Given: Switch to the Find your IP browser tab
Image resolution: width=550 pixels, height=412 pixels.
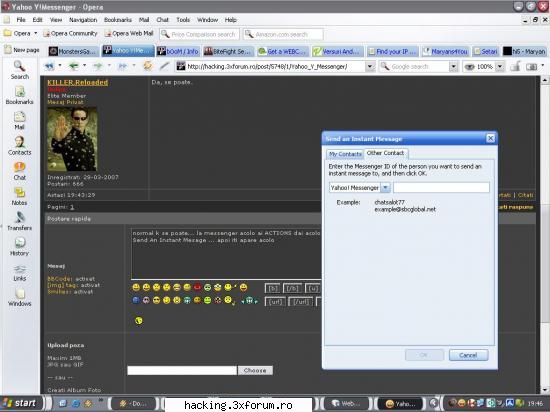Looking at the screenshot, I should pos(393,52).
